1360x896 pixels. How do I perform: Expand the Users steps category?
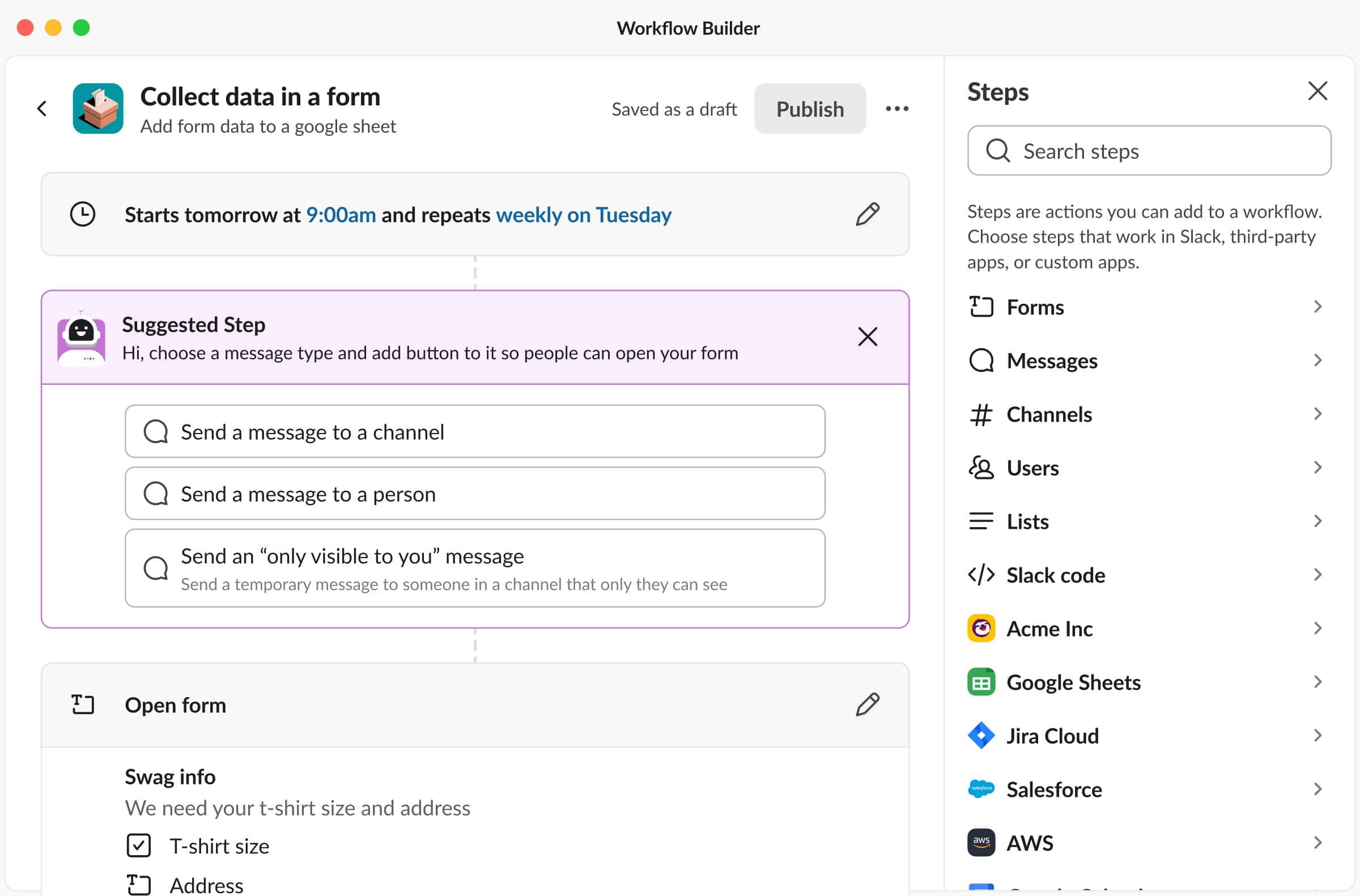(1317, 468)
